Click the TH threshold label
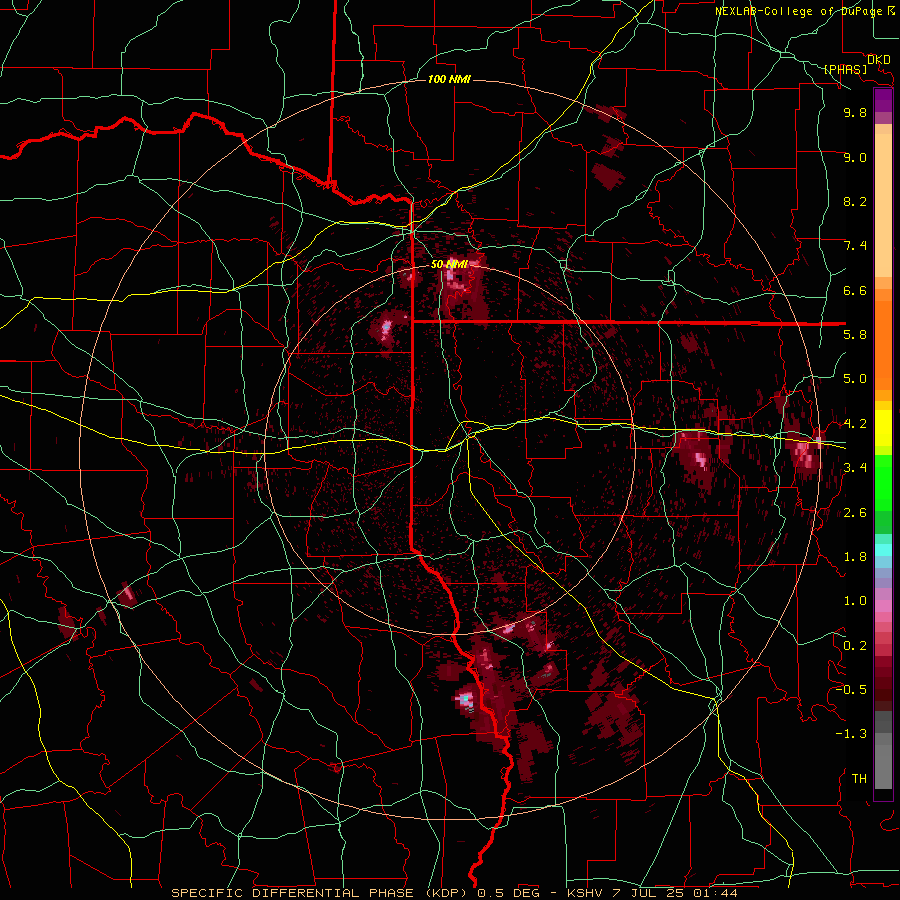 [859, 779]
